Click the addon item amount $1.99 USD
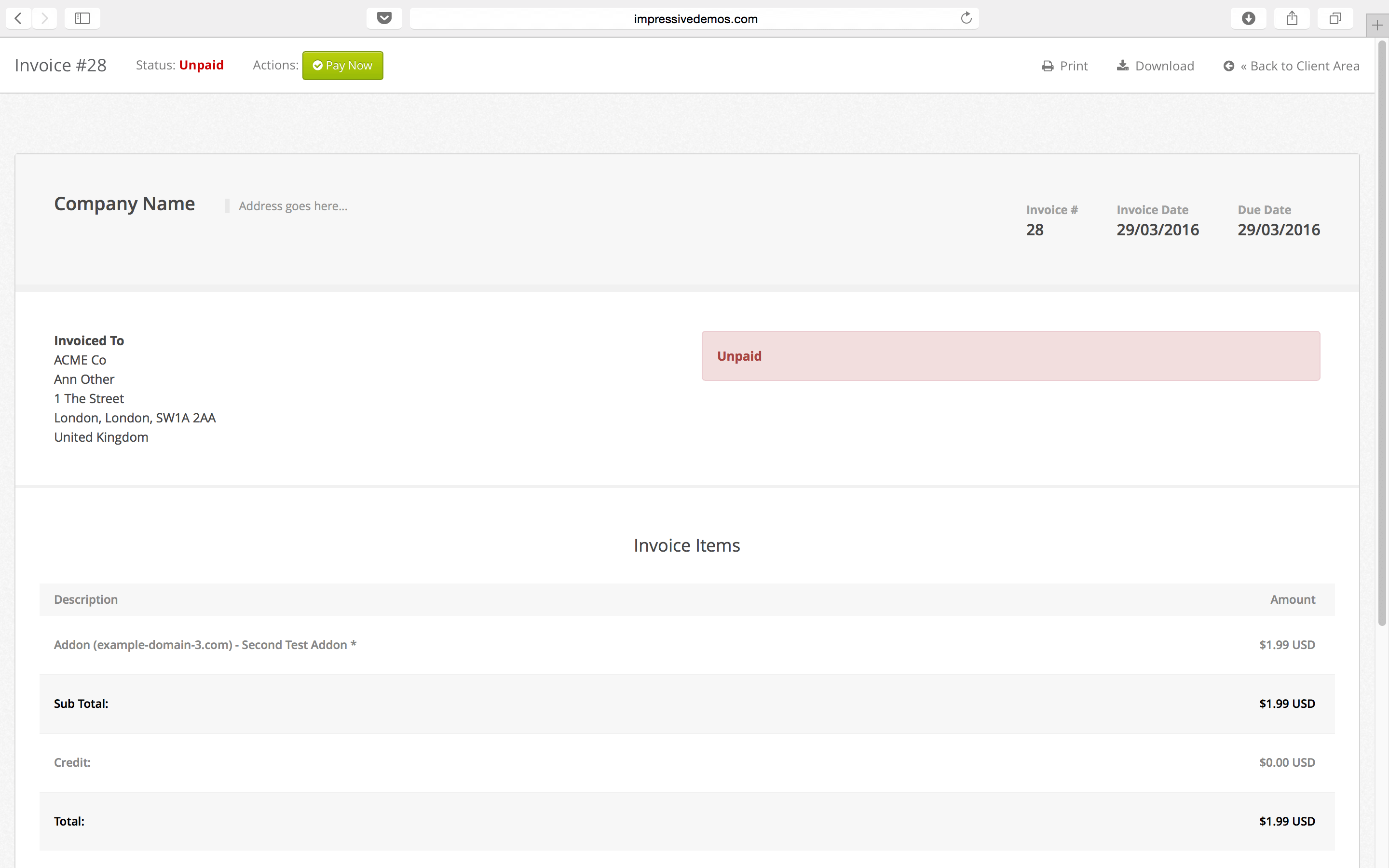Image resolution: width=1389 pixels, height=868 pixels. click(1287, 645)
